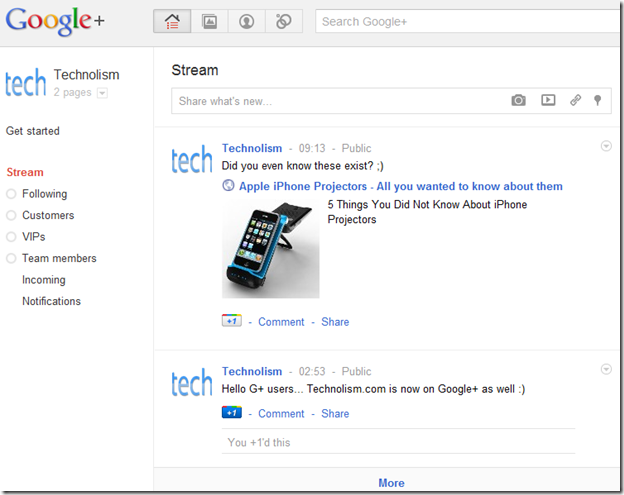Add a photo with the camera icon
624x495 pixels.
(518, 100)
